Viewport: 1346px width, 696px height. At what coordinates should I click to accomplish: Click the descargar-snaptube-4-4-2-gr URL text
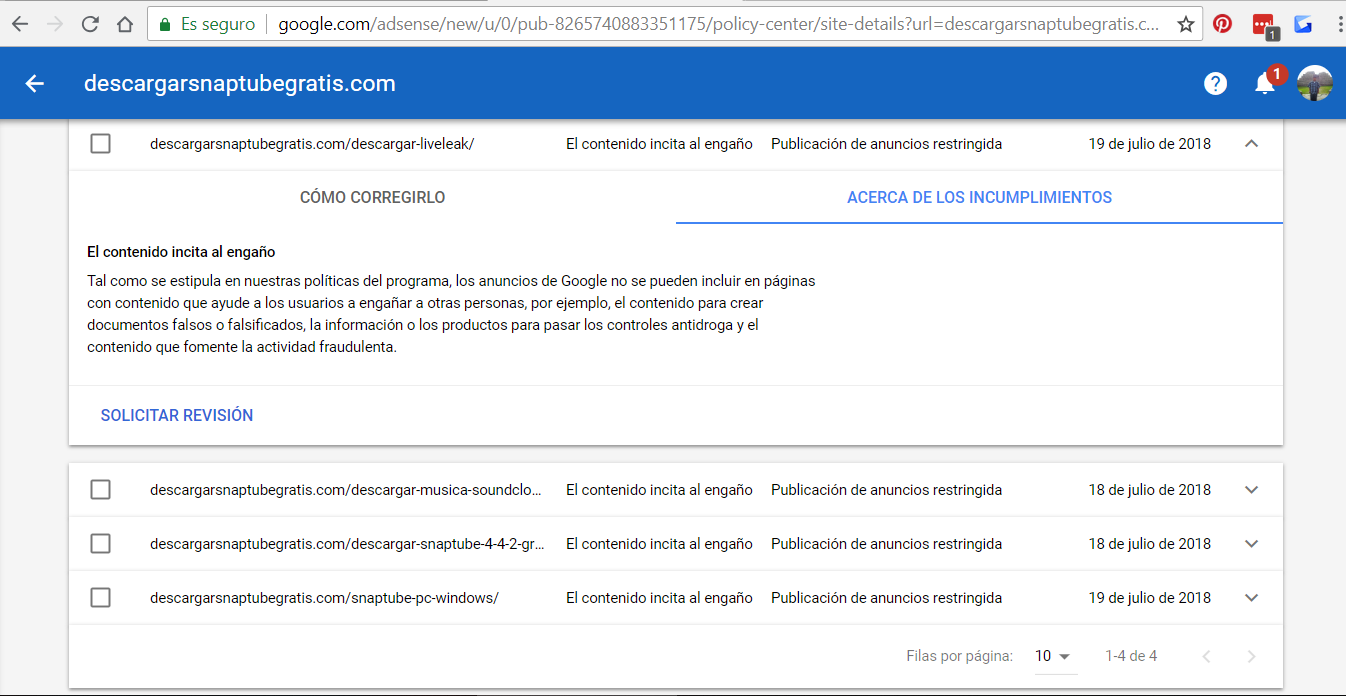coord(347,544)
